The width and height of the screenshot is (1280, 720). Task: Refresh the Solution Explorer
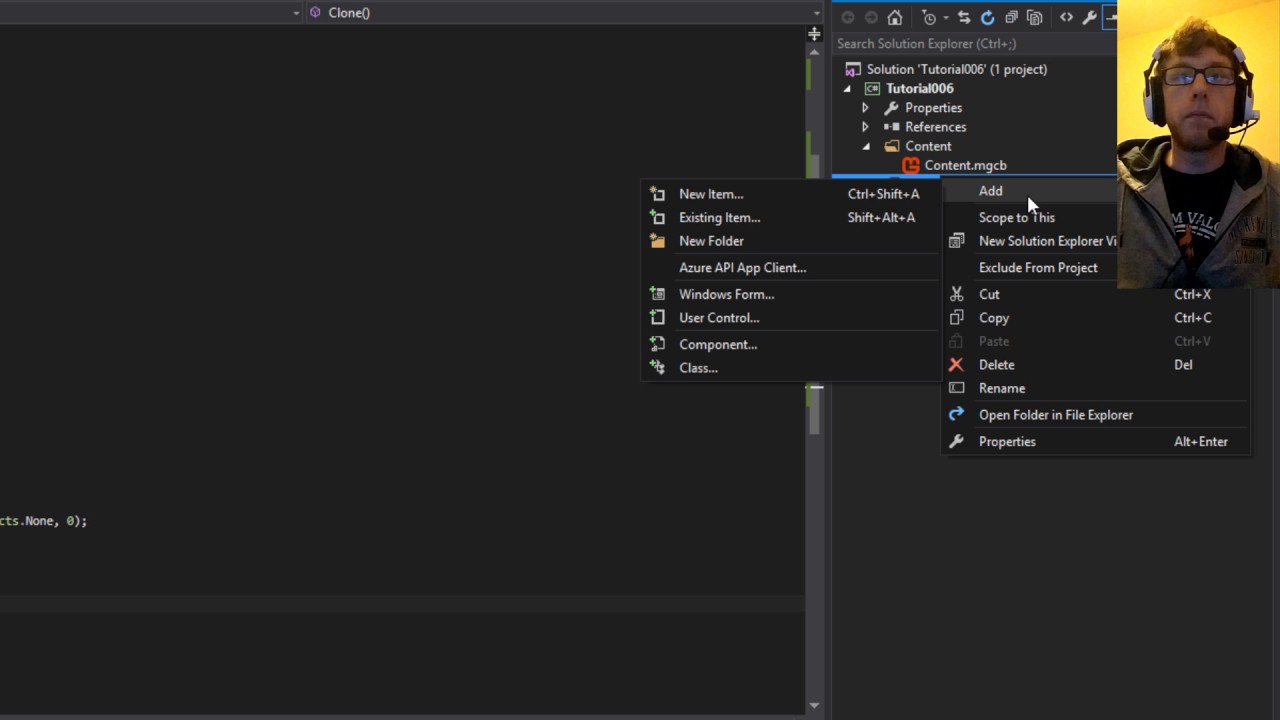point(987,17)
